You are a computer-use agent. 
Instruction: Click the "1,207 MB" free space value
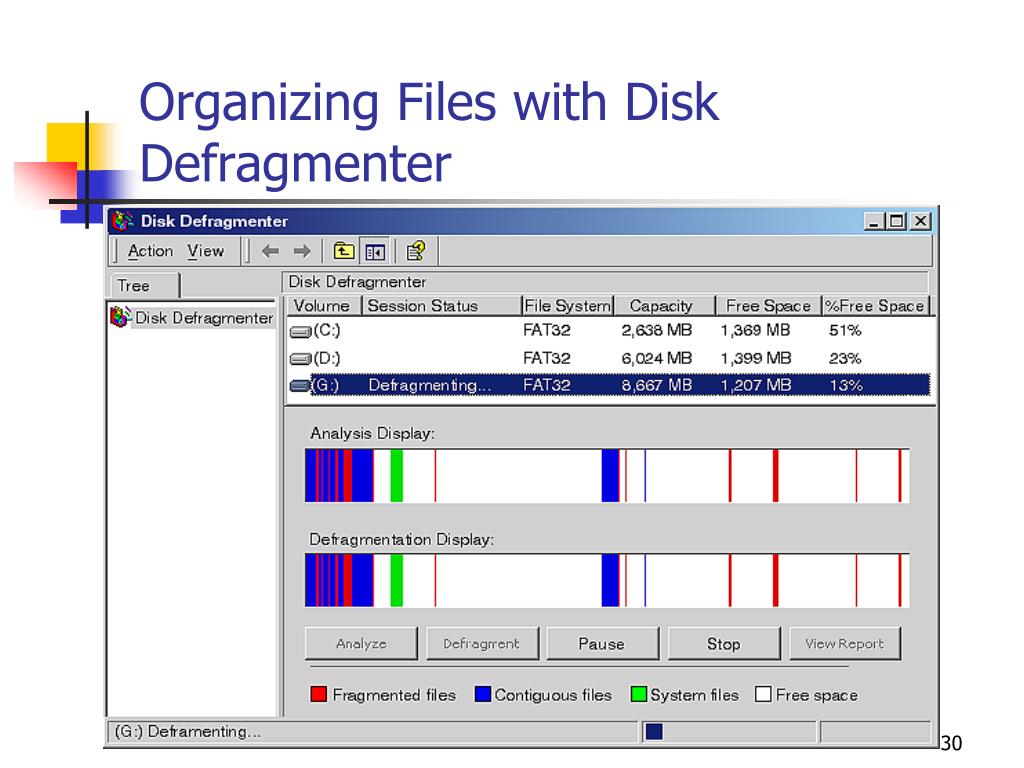coord(756,385)
